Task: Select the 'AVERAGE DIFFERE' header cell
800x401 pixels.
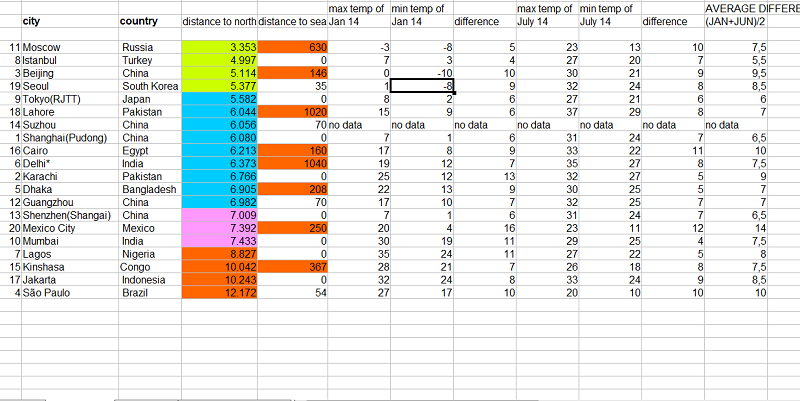Action: click(752, 8)
